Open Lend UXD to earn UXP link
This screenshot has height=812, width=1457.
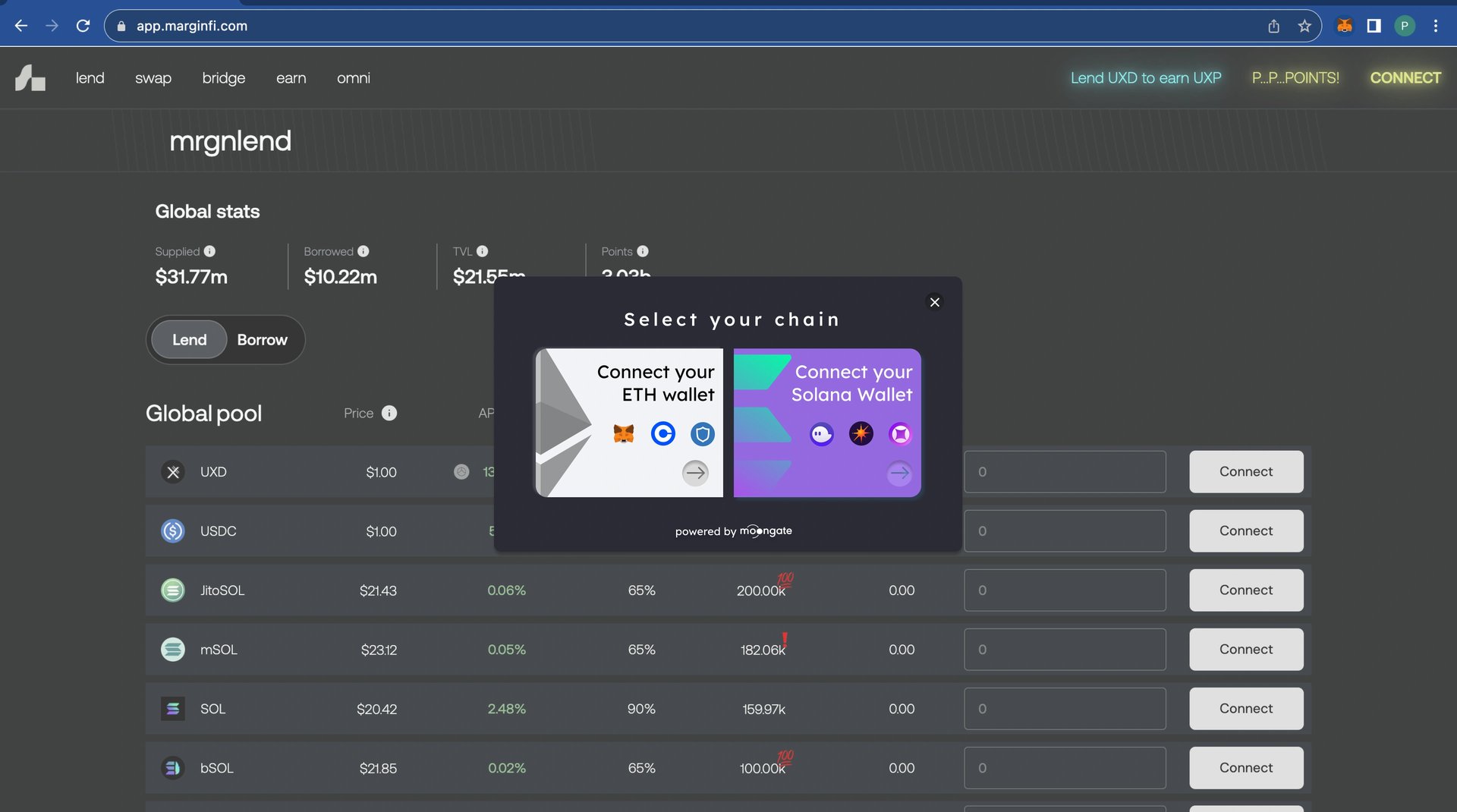coord(1146,78)
